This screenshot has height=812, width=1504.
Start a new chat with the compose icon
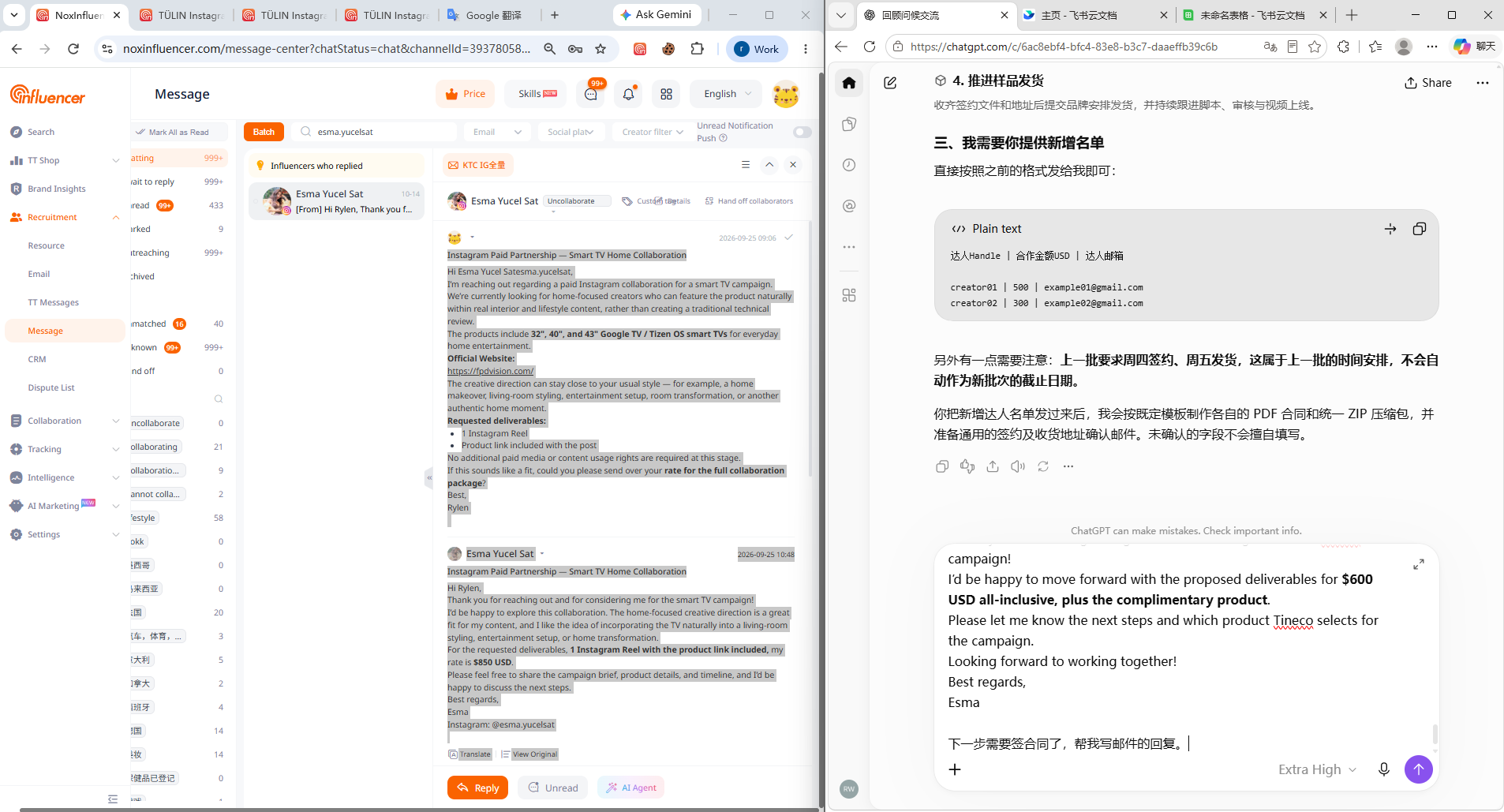[x=890, y=83]
